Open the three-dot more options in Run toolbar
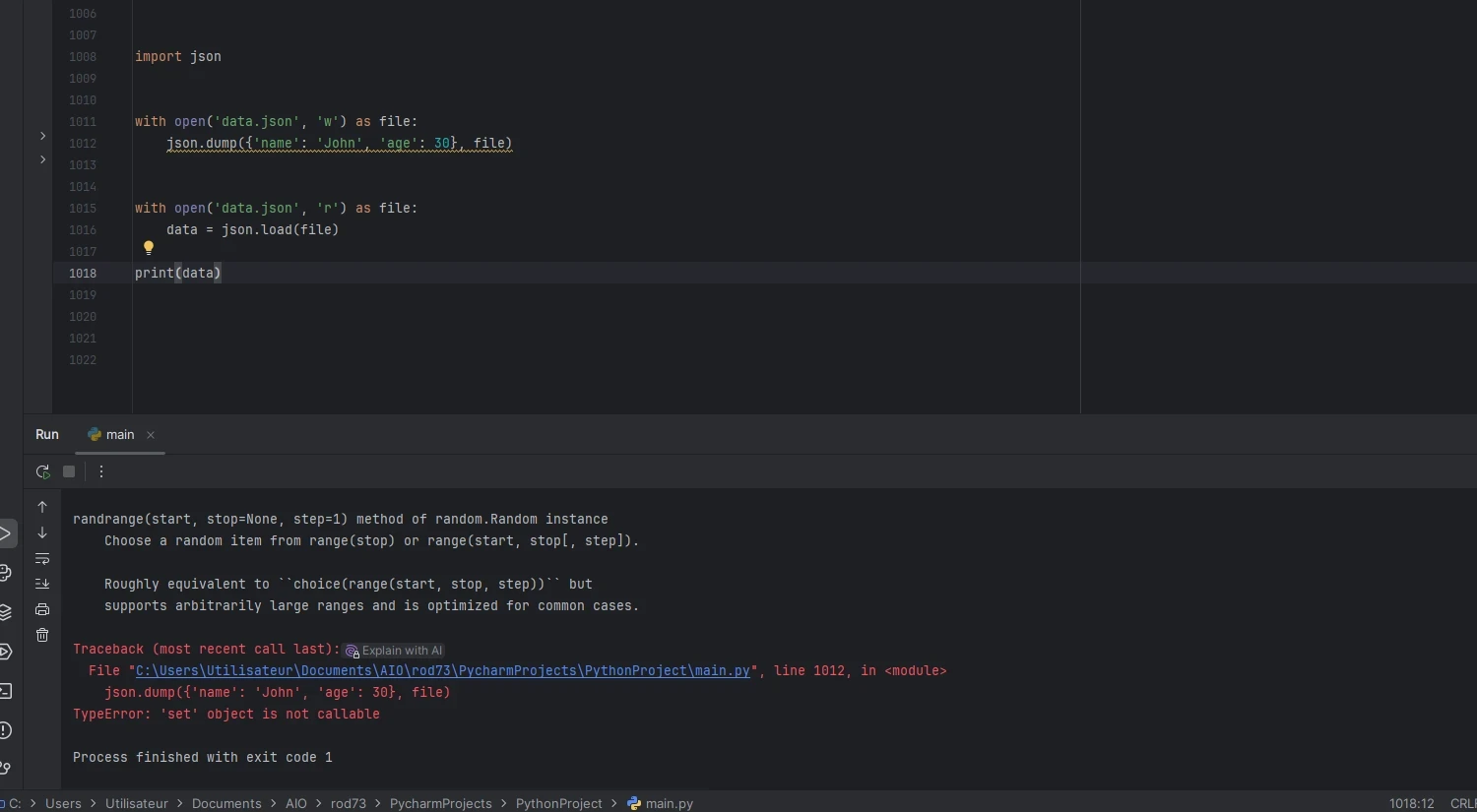Screen dimensions: 1477x812 click(x=101, y=472)
